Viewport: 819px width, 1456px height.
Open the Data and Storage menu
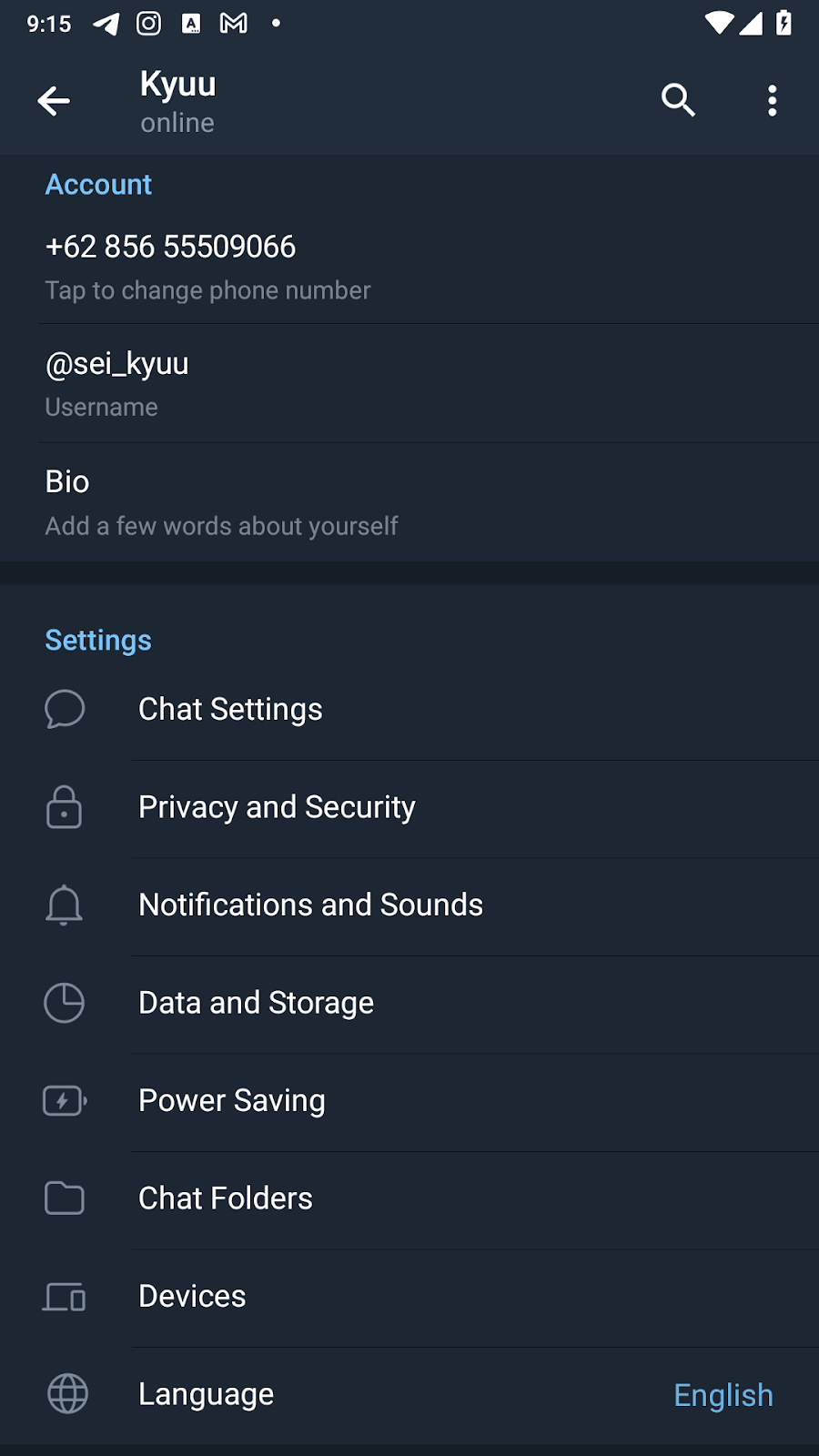click(256, 1003)
